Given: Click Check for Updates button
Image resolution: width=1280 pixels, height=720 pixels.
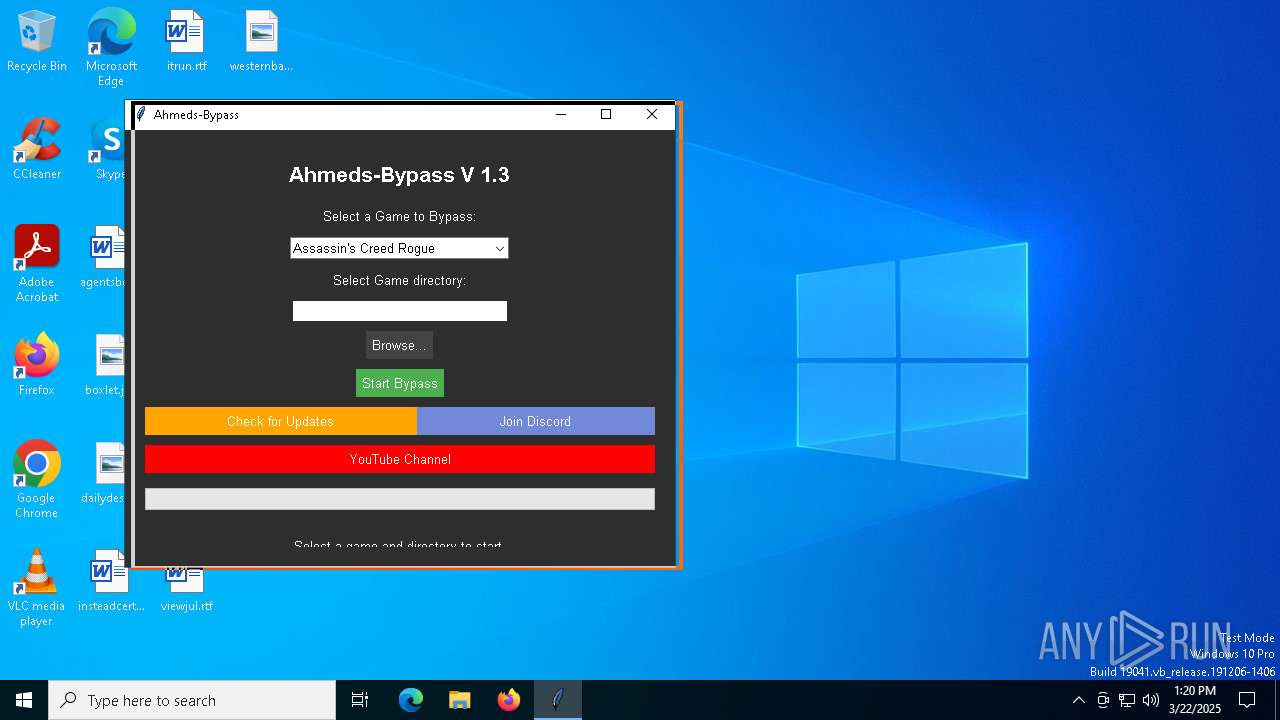Looking at the screenshot, I should (x=280, y=421).
